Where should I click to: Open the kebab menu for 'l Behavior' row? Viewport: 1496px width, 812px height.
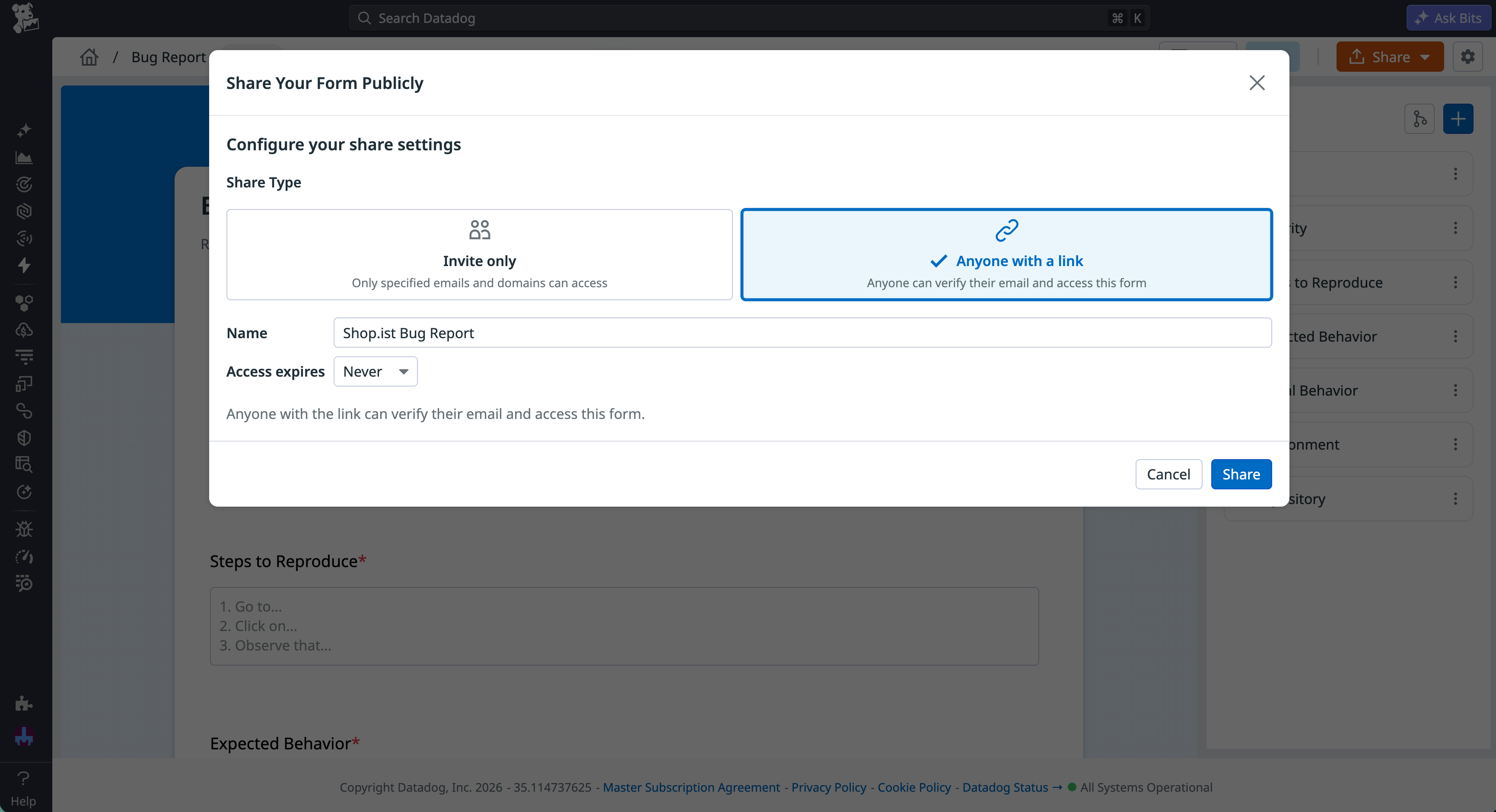pyautogui.click(x=1455, y=390)
